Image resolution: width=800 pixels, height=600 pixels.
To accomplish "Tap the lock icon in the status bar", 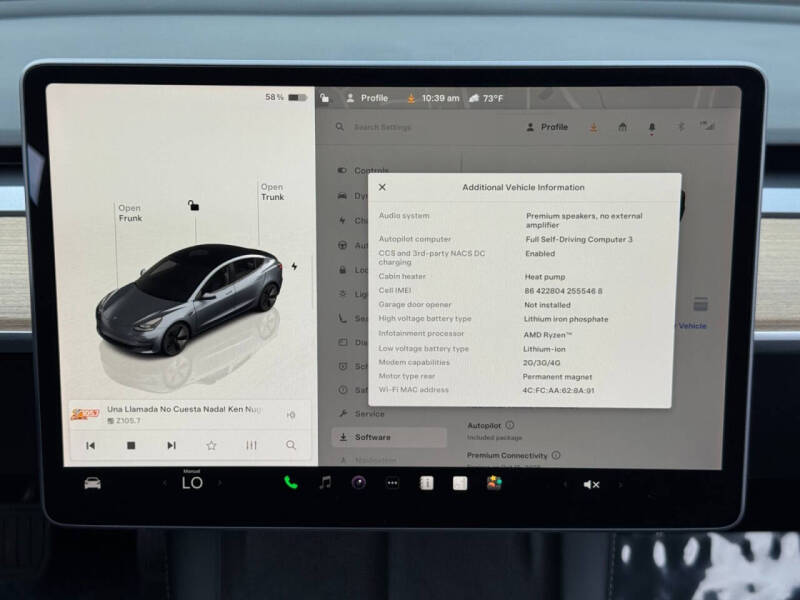I will (x=324, y=98).
